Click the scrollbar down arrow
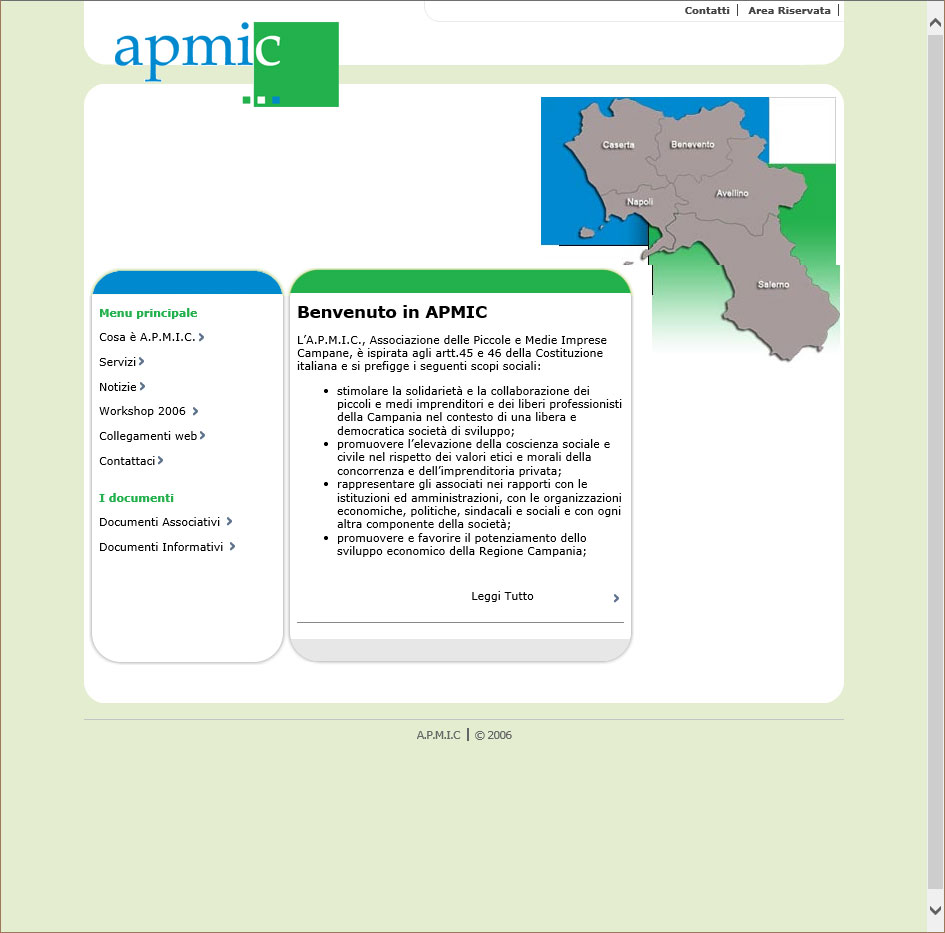945x933 pixels. [x=935, y=910]
